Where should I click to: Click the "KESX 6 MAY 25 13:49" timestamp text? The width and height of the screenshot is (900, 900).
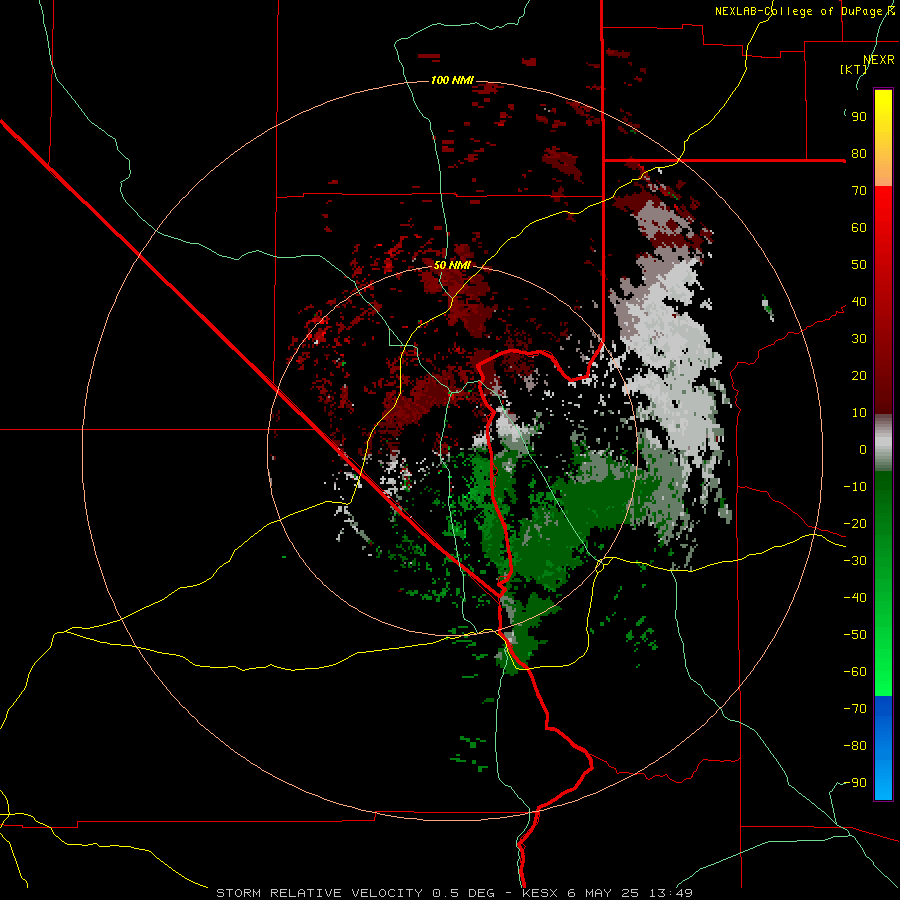click(607, 893)
